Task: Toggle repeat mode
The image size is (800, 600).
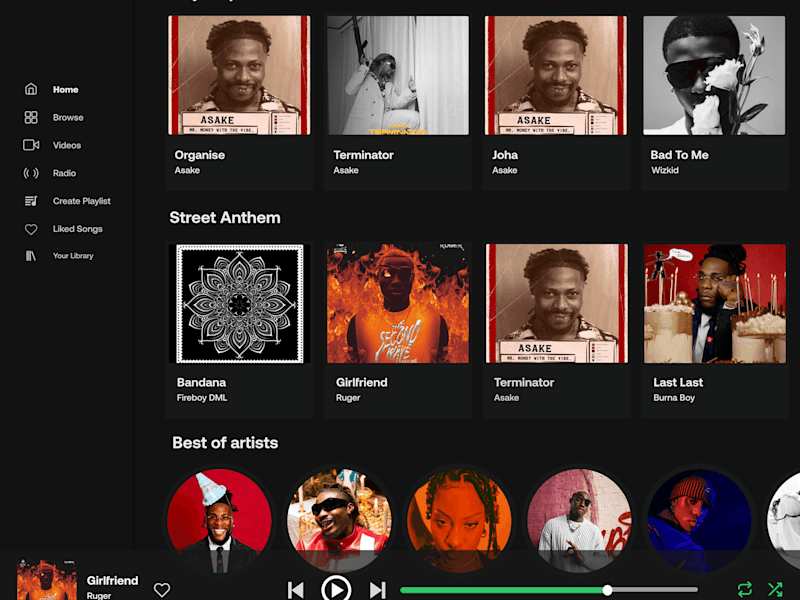Action: tap(744, 589)
